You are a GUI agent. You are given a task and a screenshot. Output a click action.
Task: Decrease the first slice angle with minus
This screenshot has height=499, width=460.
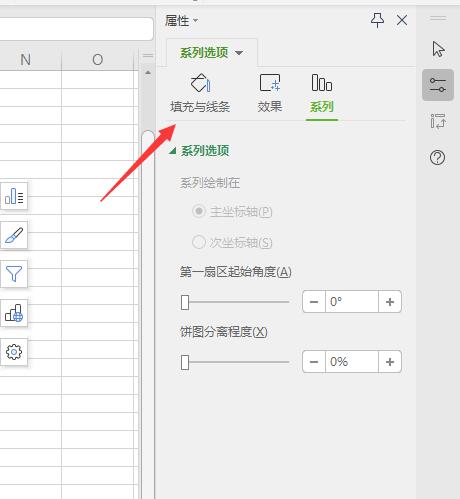tap(314, 302)
